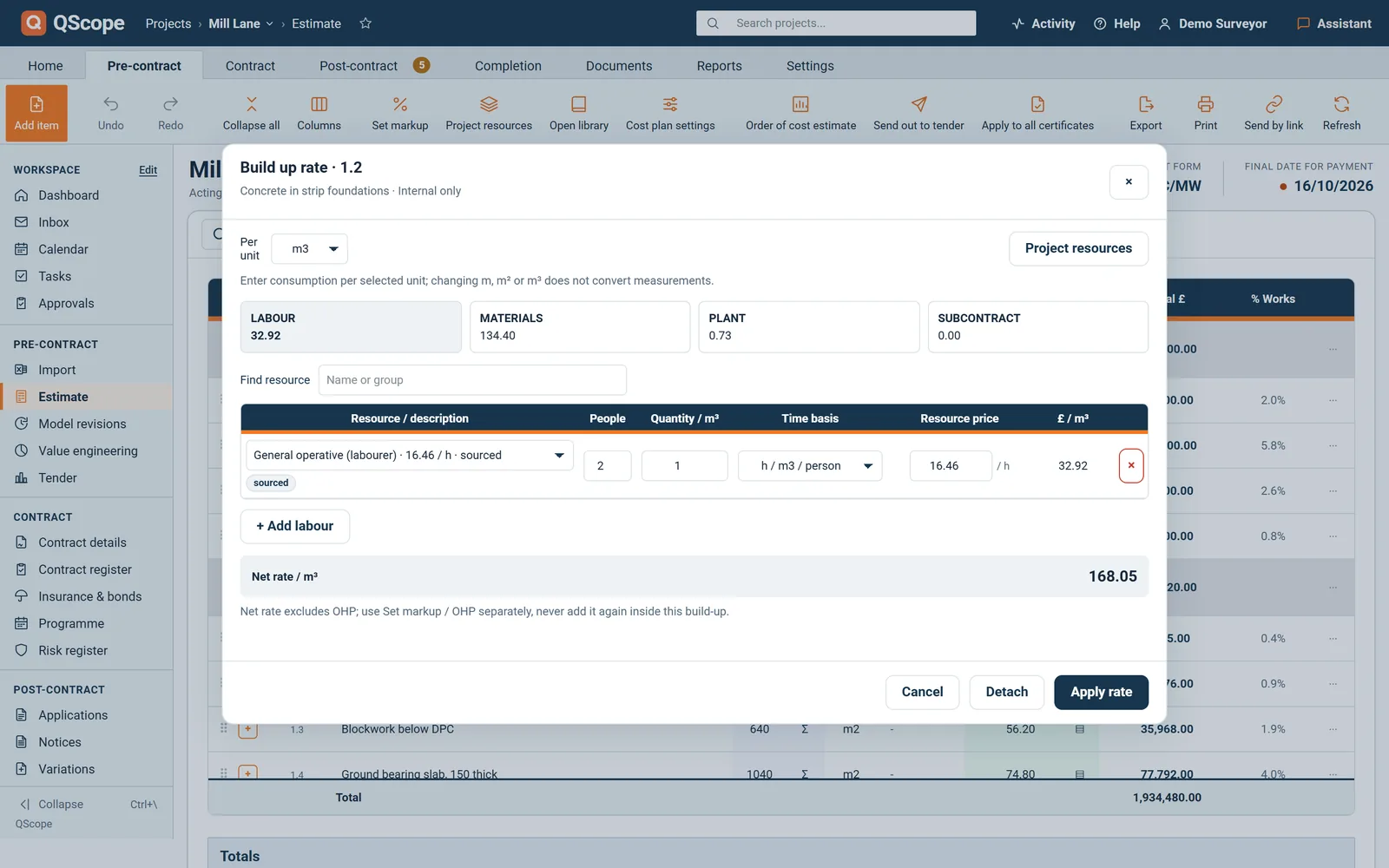Screen dimensions: 1389x868
Task: Favorite the Estimate page with star
Action: (365, 23)
